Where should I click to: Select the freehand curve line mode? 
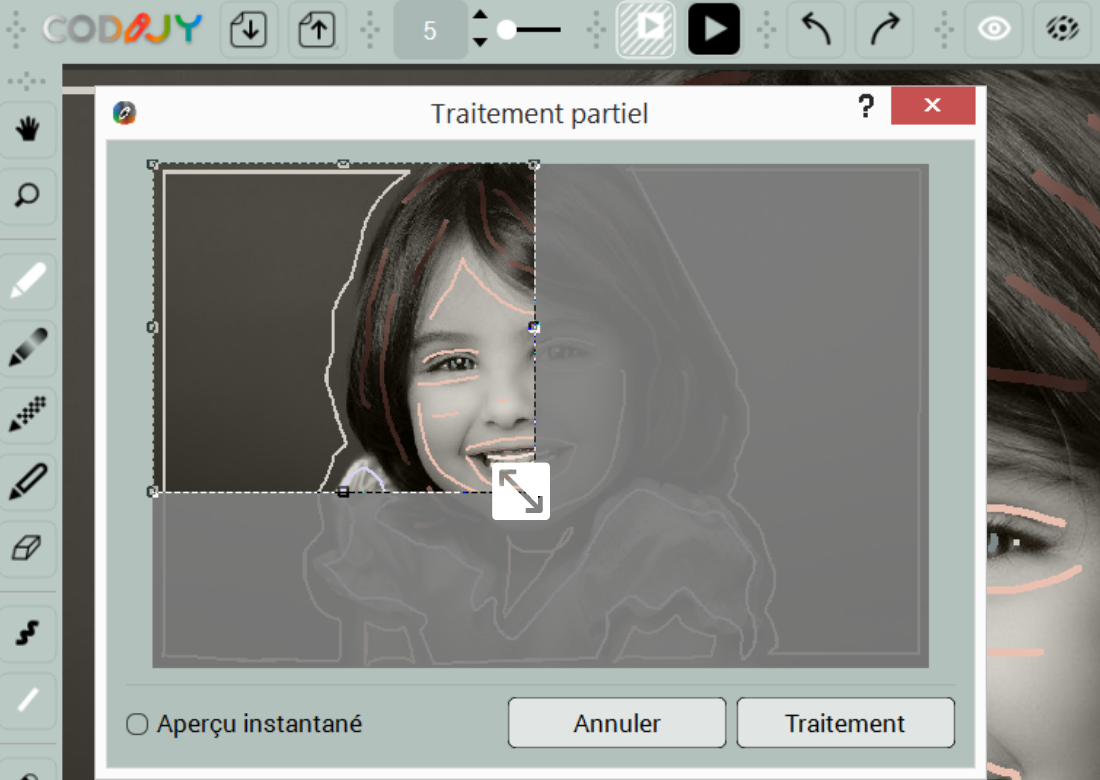pyautogui.click(x=27, y=633)
